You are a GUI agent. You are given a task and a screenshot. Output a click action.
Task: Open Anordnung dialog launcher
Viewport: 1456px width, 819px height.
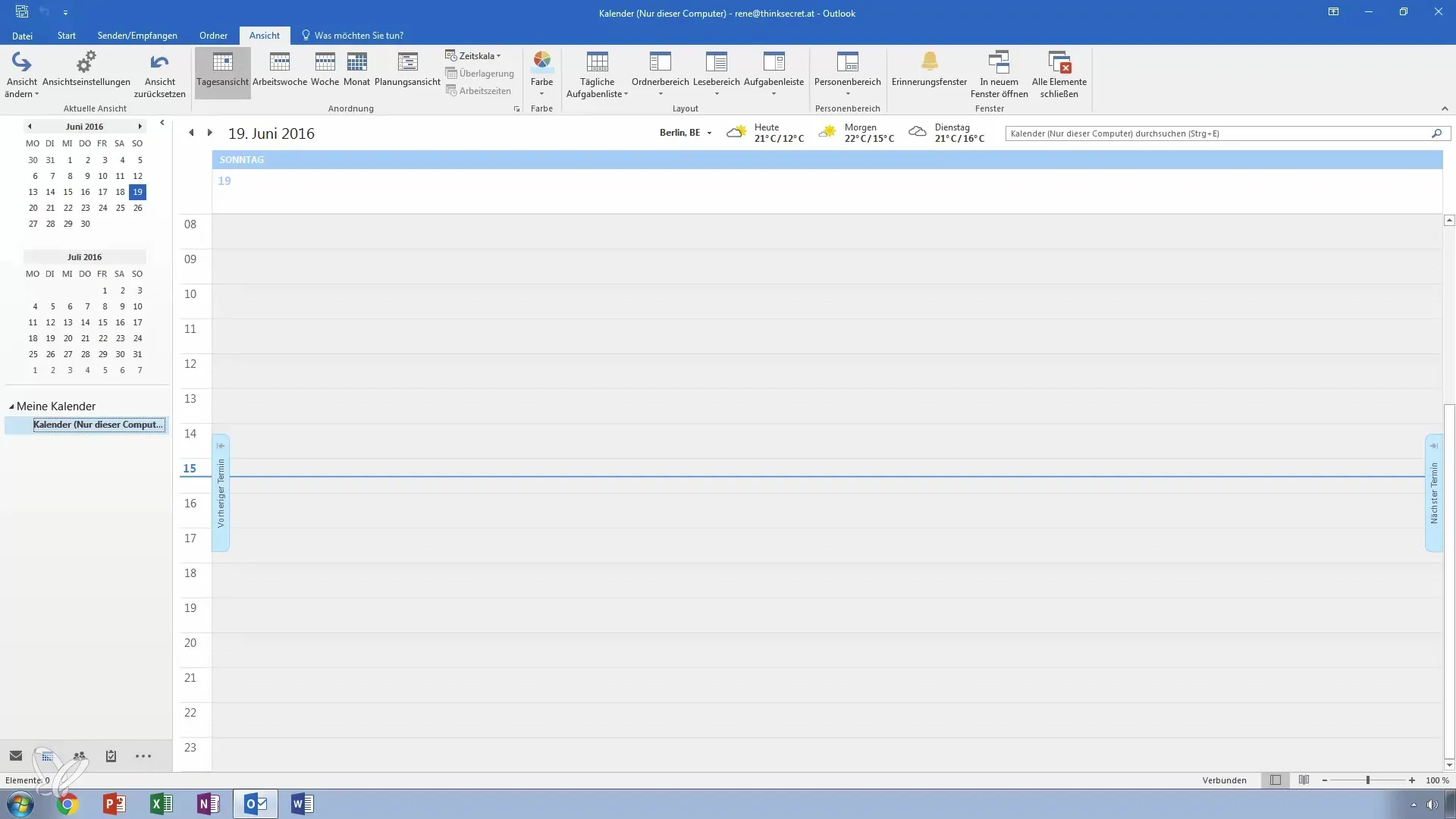pyautogui.click(x=517, y=109)
